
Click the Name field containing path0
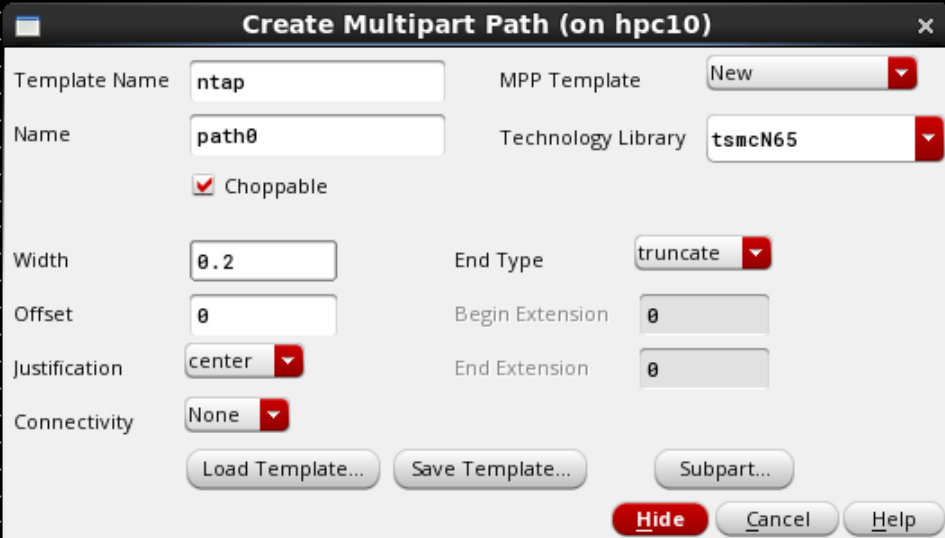coord(317,136)
